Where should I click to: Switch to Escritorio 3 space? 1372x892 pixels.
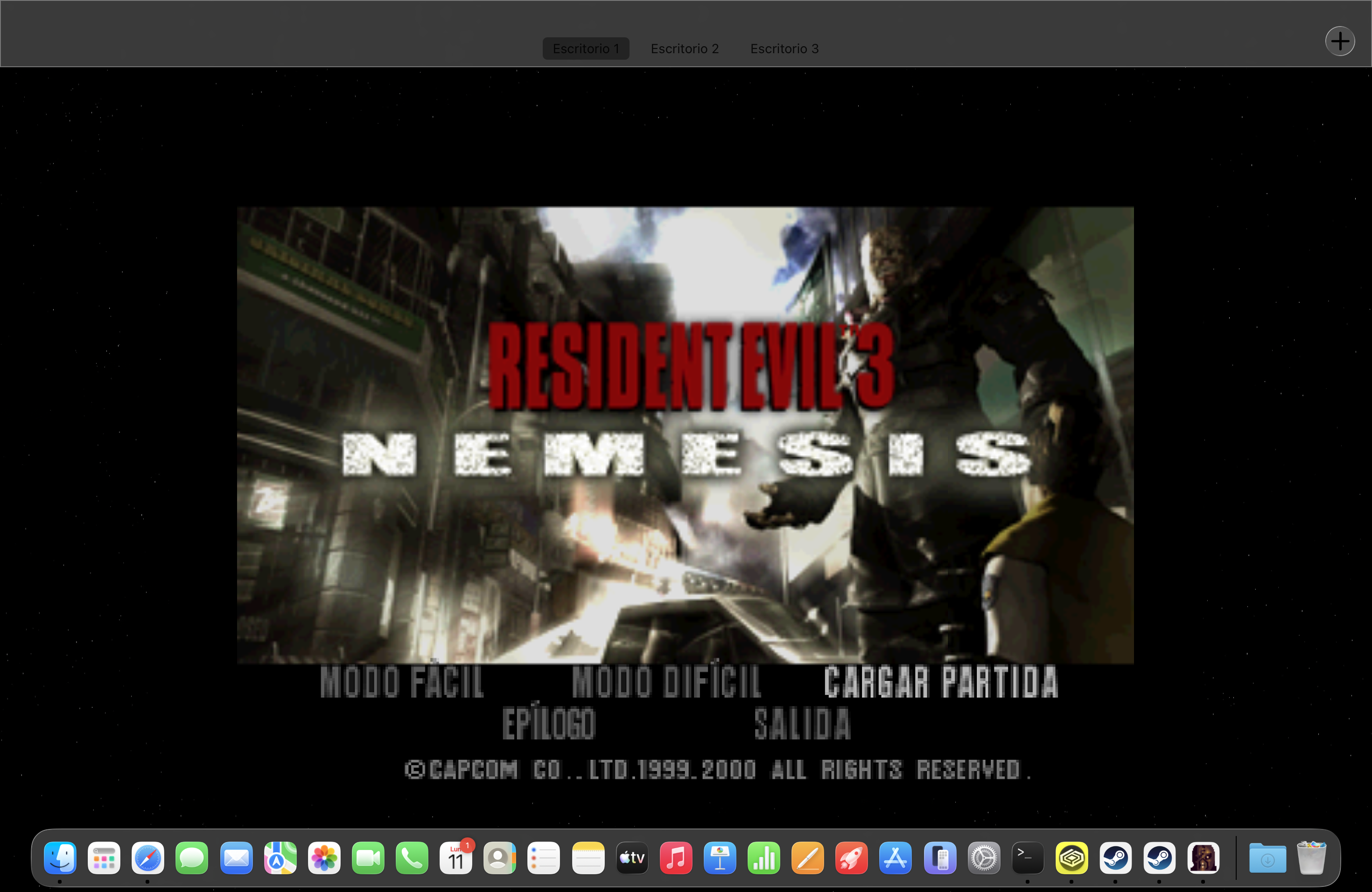point(784,49)
